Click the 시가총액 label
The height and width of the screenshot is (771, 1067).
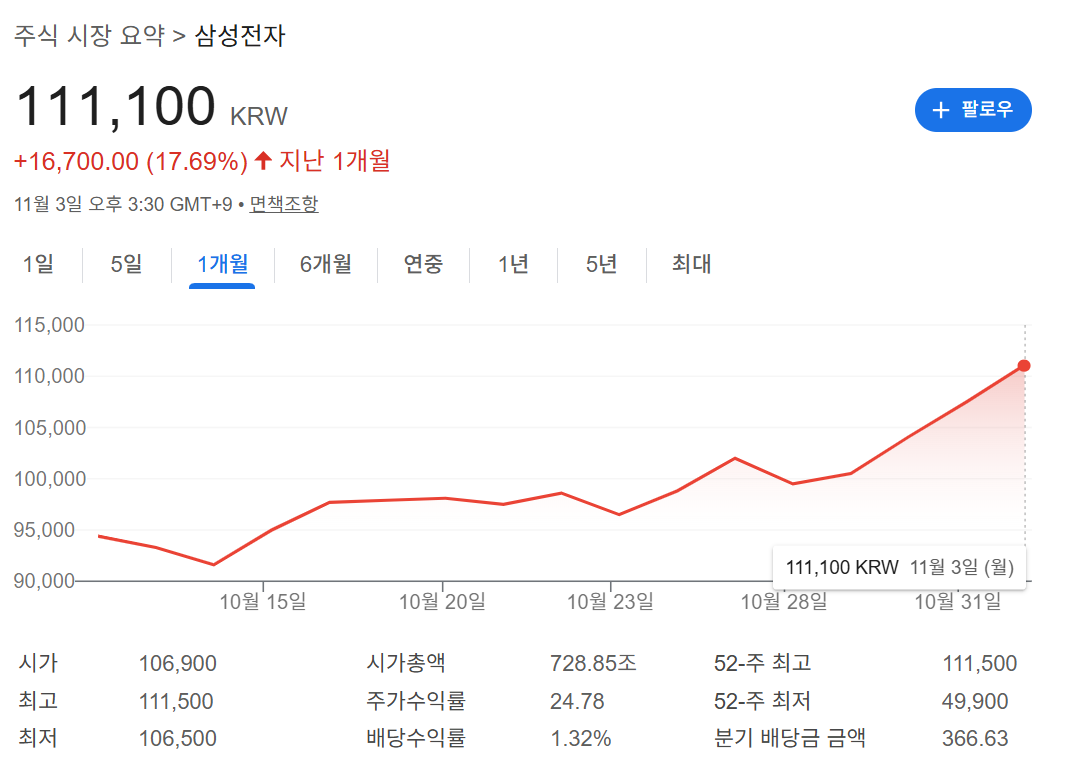[x=406, y=663]
